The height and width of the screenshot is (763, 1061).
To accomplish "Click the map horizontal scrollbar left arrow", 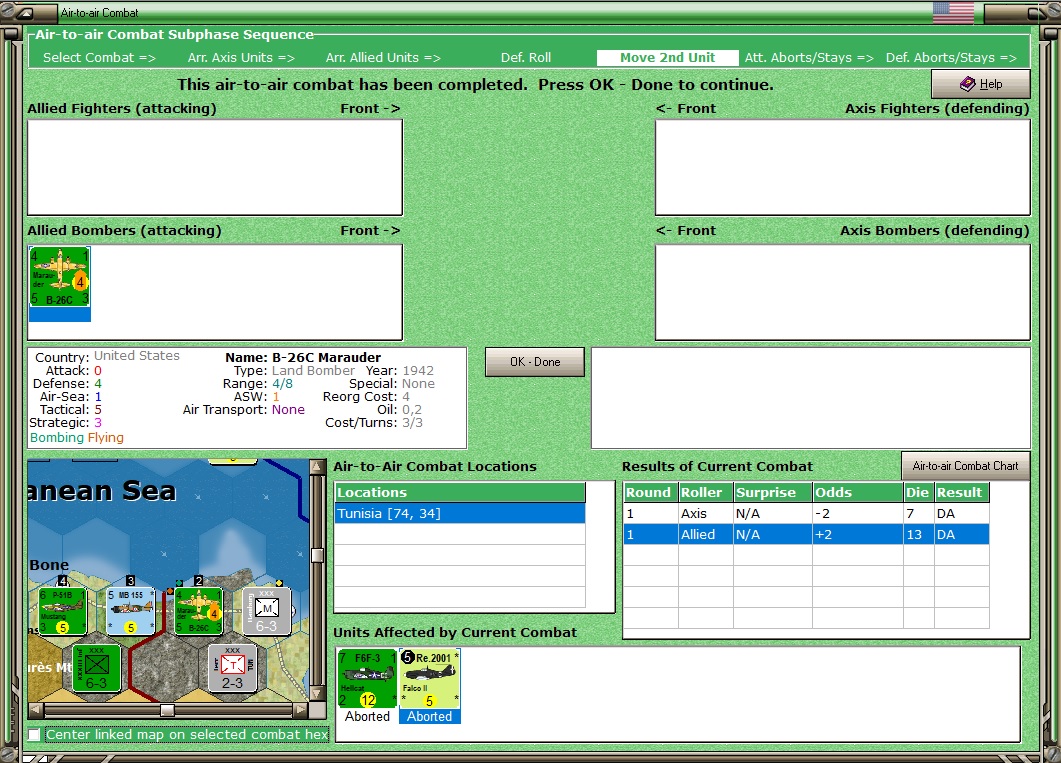I will tap(37, 710).
